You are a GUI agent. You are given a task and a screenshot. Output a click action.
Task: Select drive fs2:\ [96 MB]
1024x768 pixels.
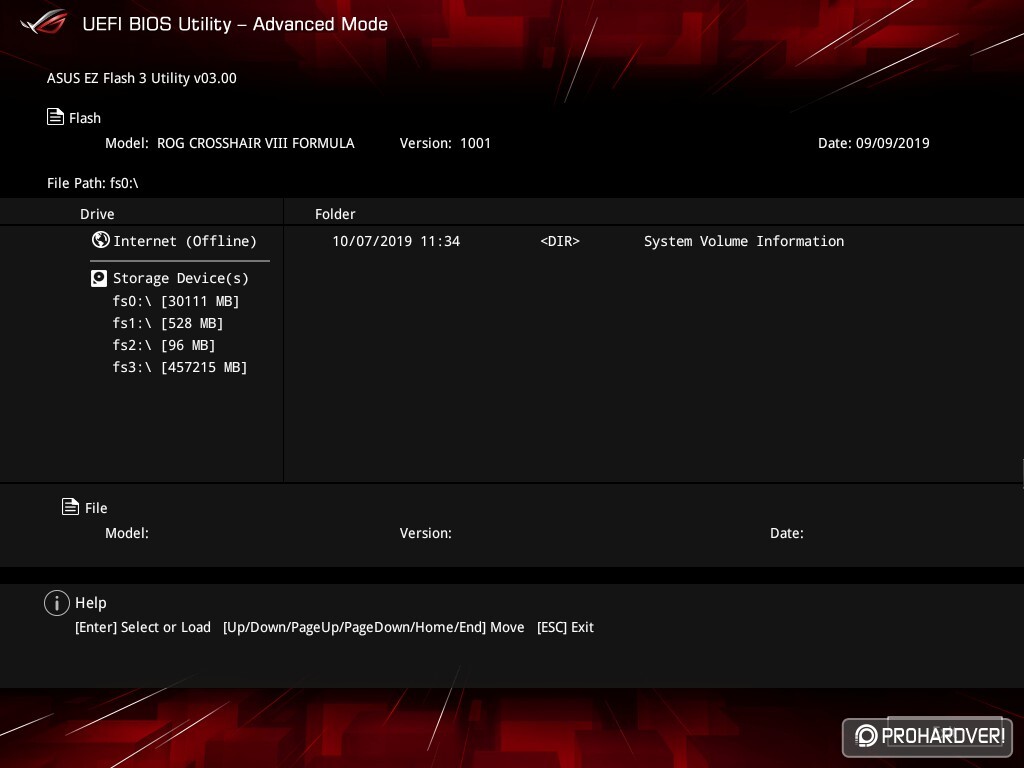click(164, 345)
